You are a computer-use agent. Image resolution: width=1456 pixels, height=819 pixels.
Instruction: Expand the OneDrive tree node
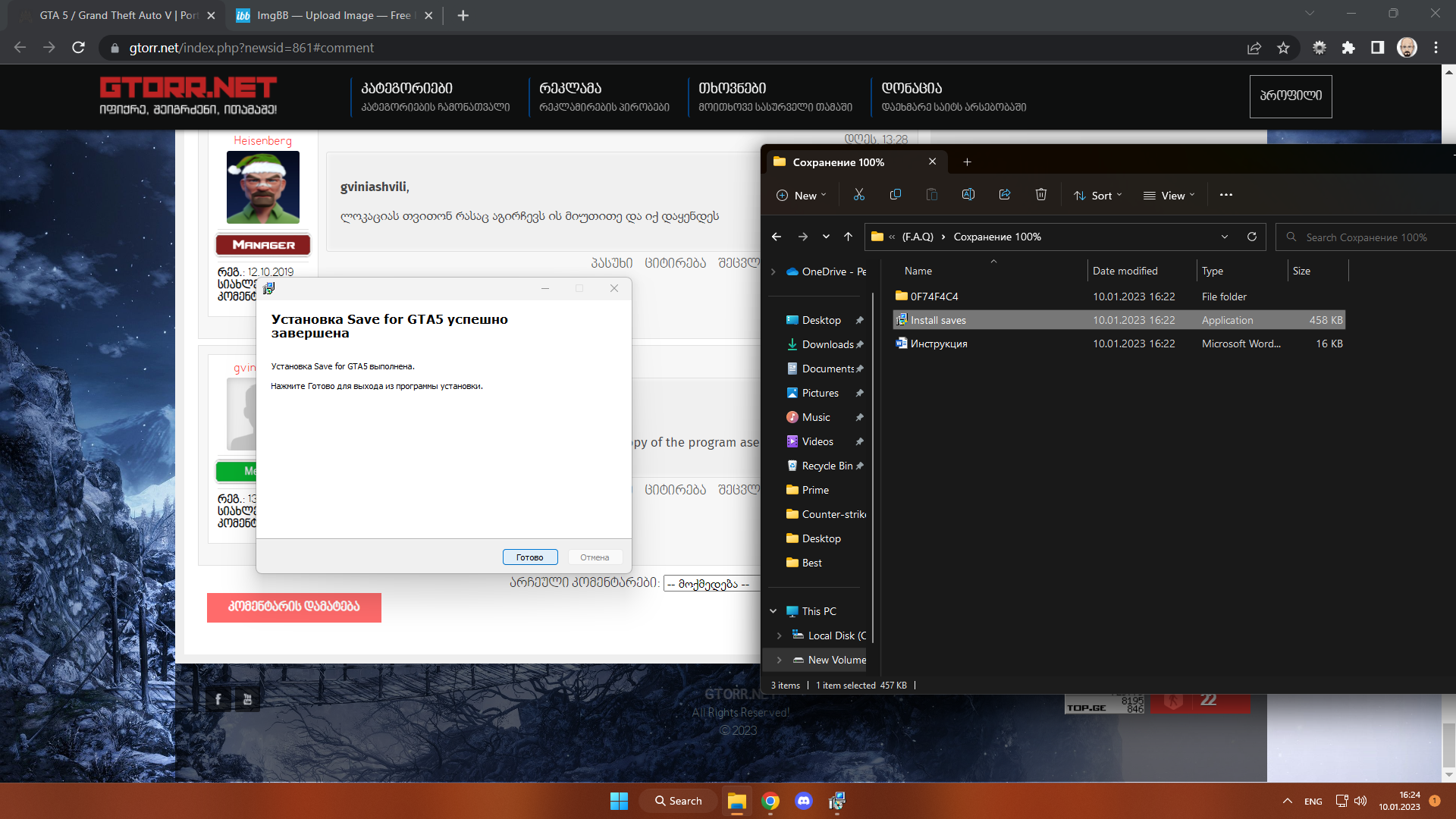click(x=773, y=271)
